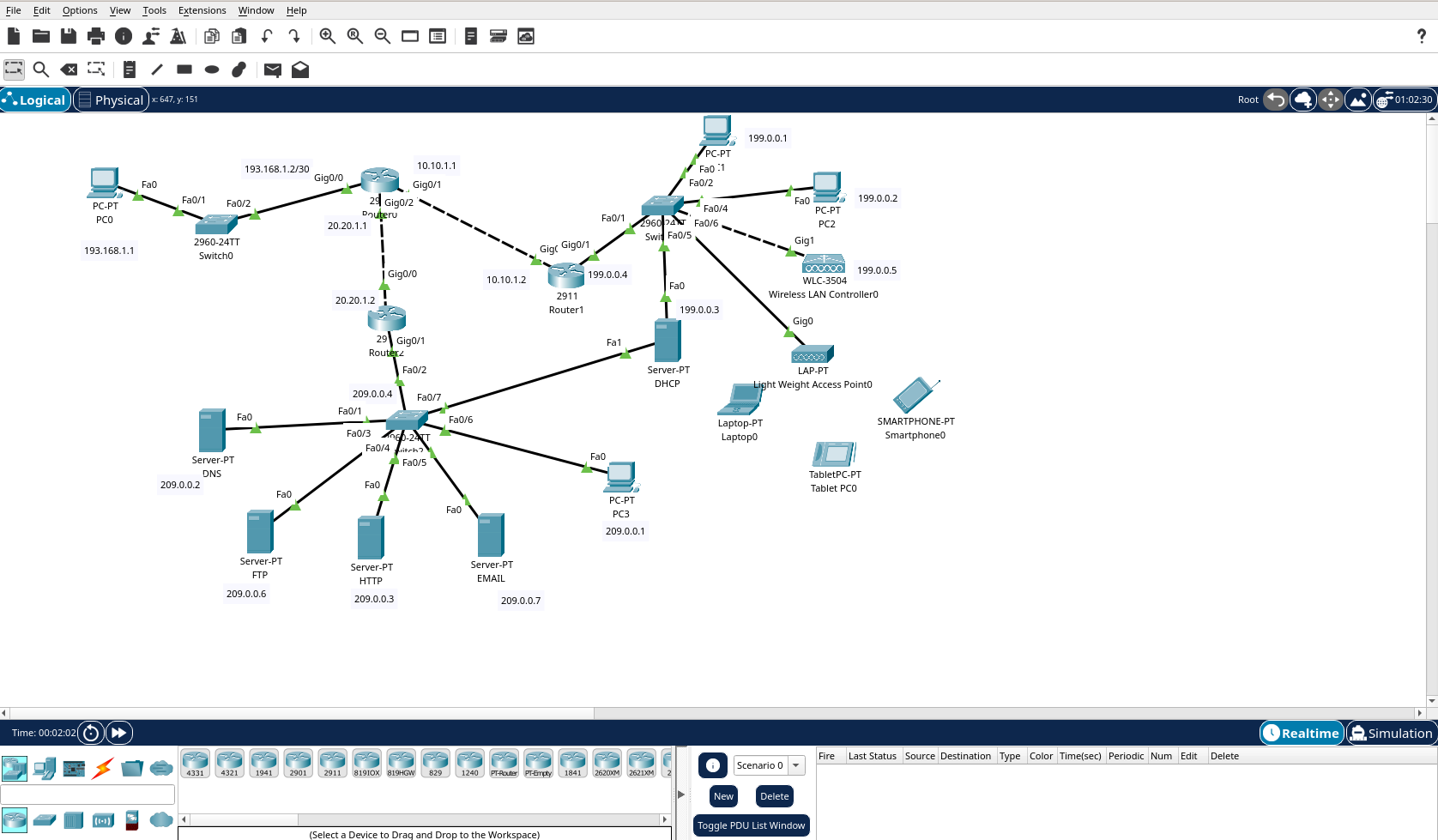
Task: Open the environment time 01:02:30
Action: coord(1405,100)
